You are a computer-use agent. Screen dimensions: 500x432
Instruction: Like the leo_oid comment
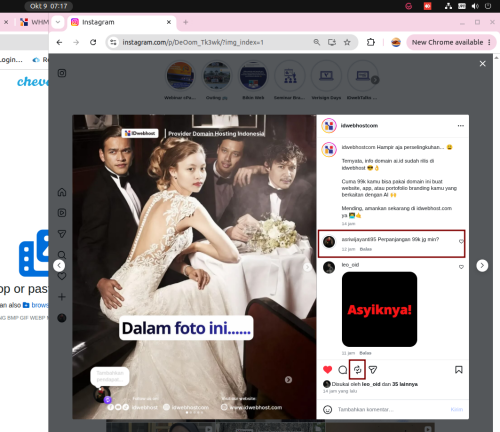pyautogui.click(x=461, y=267)
